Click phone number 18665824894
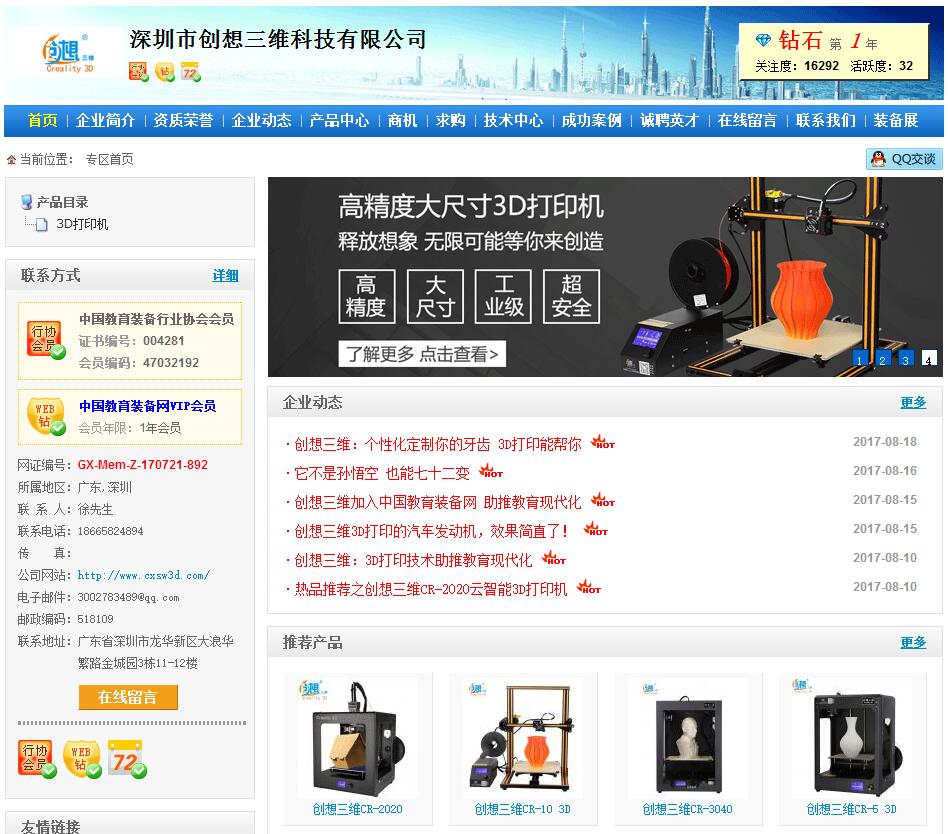The width and height of the screenshot is (948, 834). pos(111,531)
